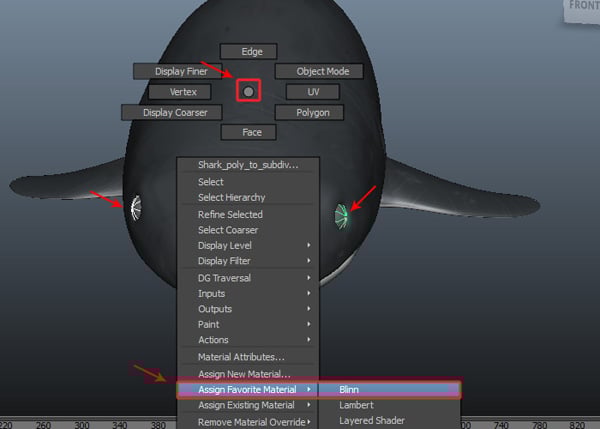Viewport: 600px width, 429px height.
Task: Open Material Attributes...
Action: [248, 357]
